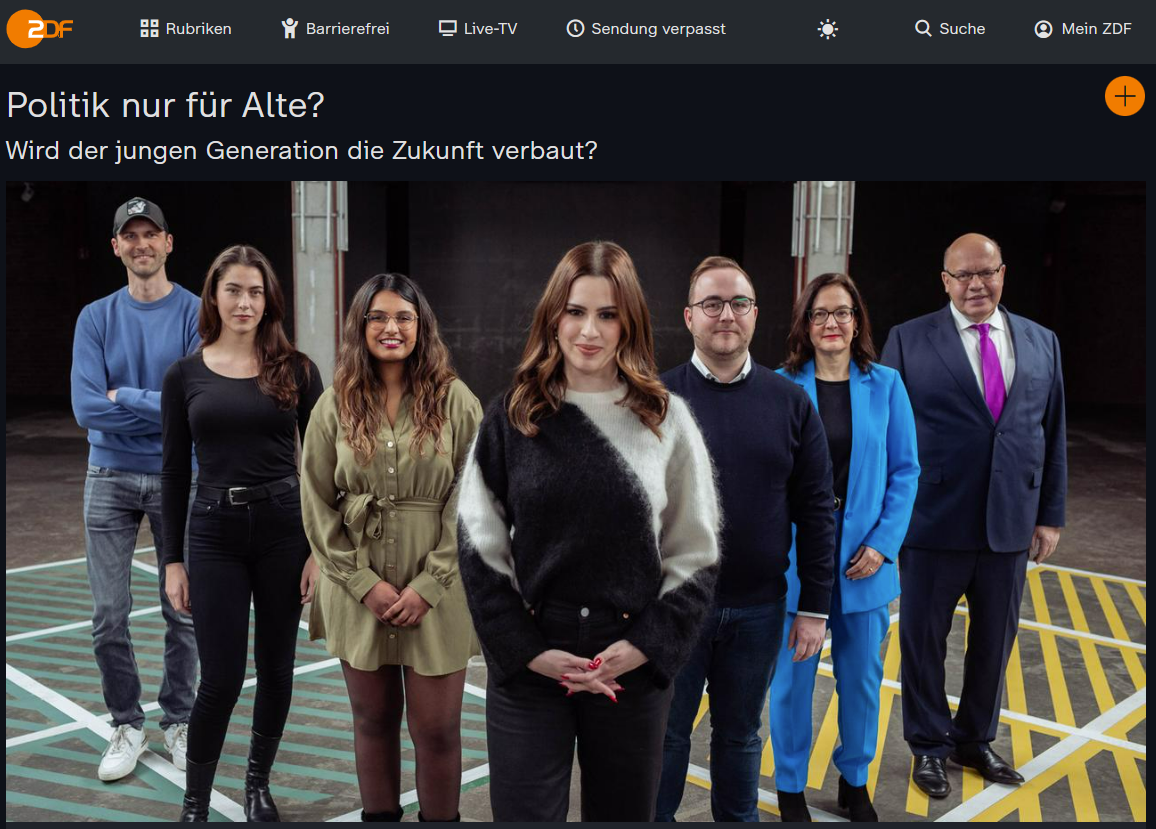Toggle light mode with the sun icon
This screenshot has height=829, width=1156.
(828, 30)
